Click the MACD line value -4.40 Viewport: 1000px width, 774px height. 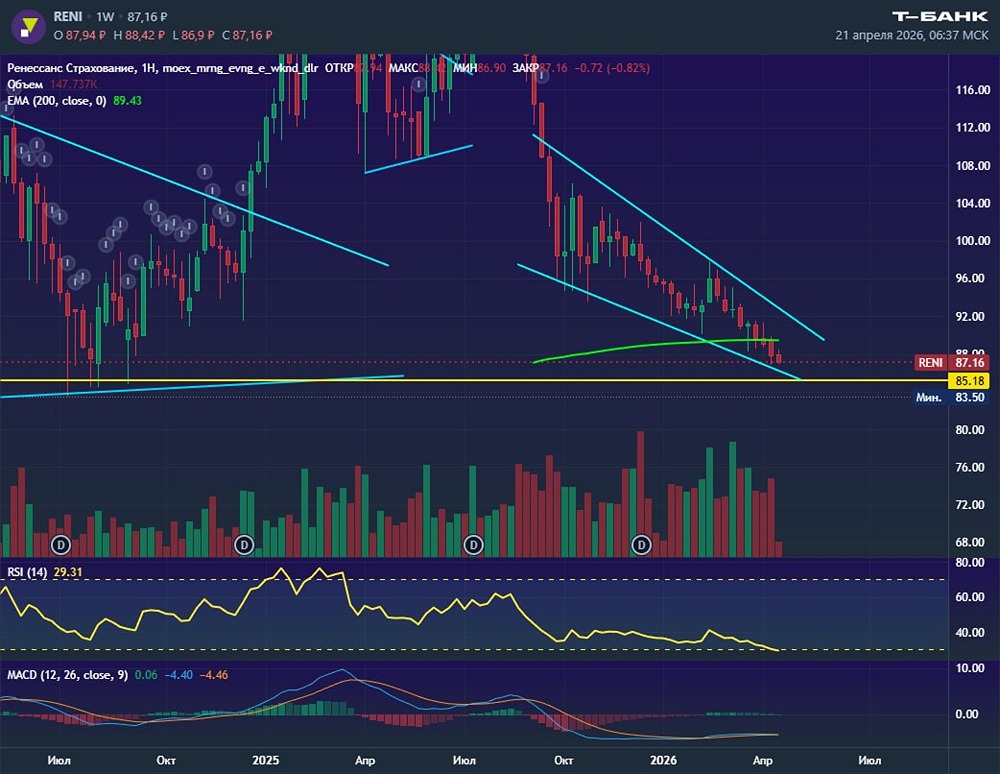click(x=179, y=675)
